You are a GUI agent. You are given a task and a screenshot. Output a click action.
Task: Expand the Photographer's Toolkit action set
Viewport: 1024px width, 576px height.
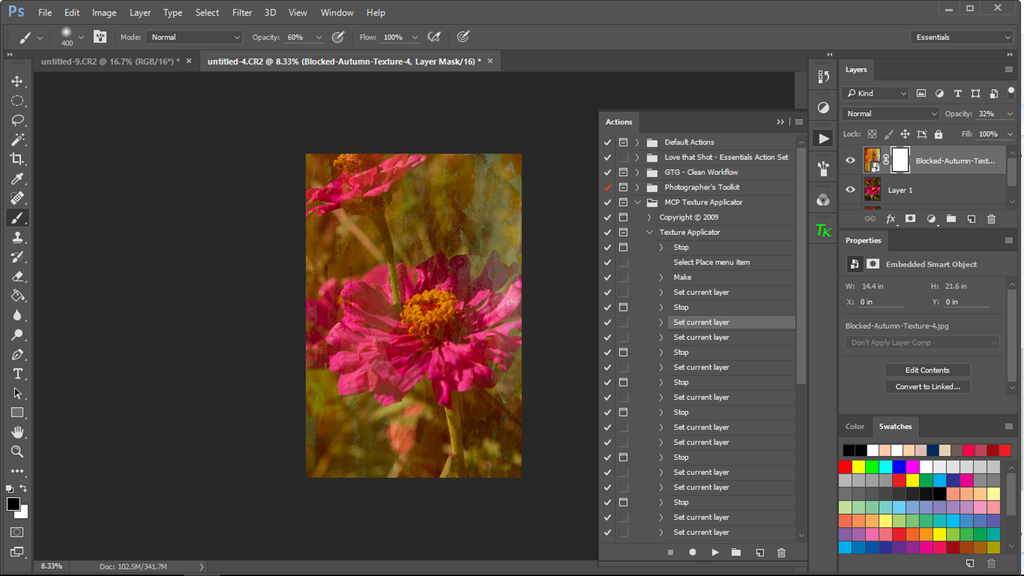(637, 187)
